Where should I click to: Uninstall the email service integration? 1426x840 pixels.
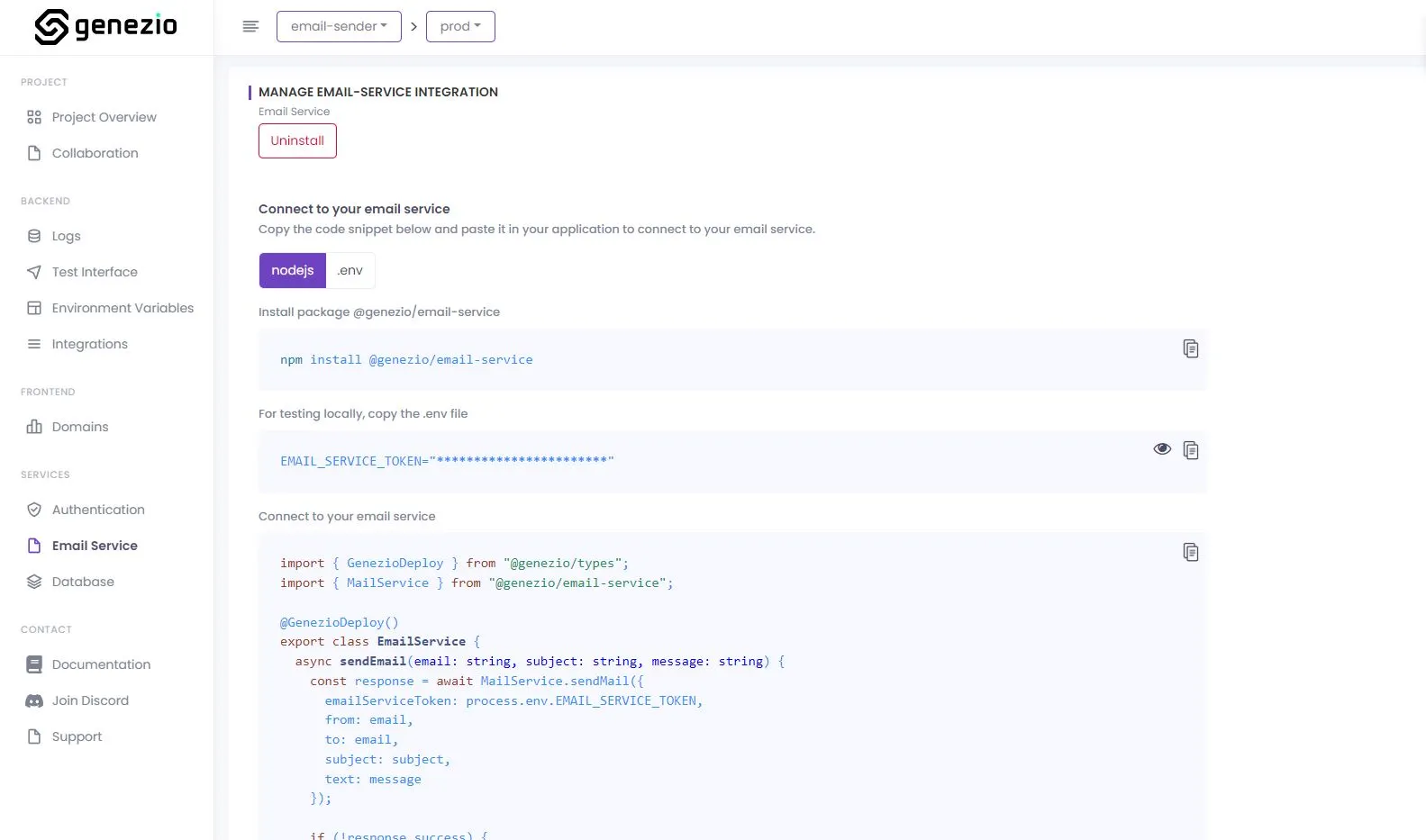(x=297, y=140)
